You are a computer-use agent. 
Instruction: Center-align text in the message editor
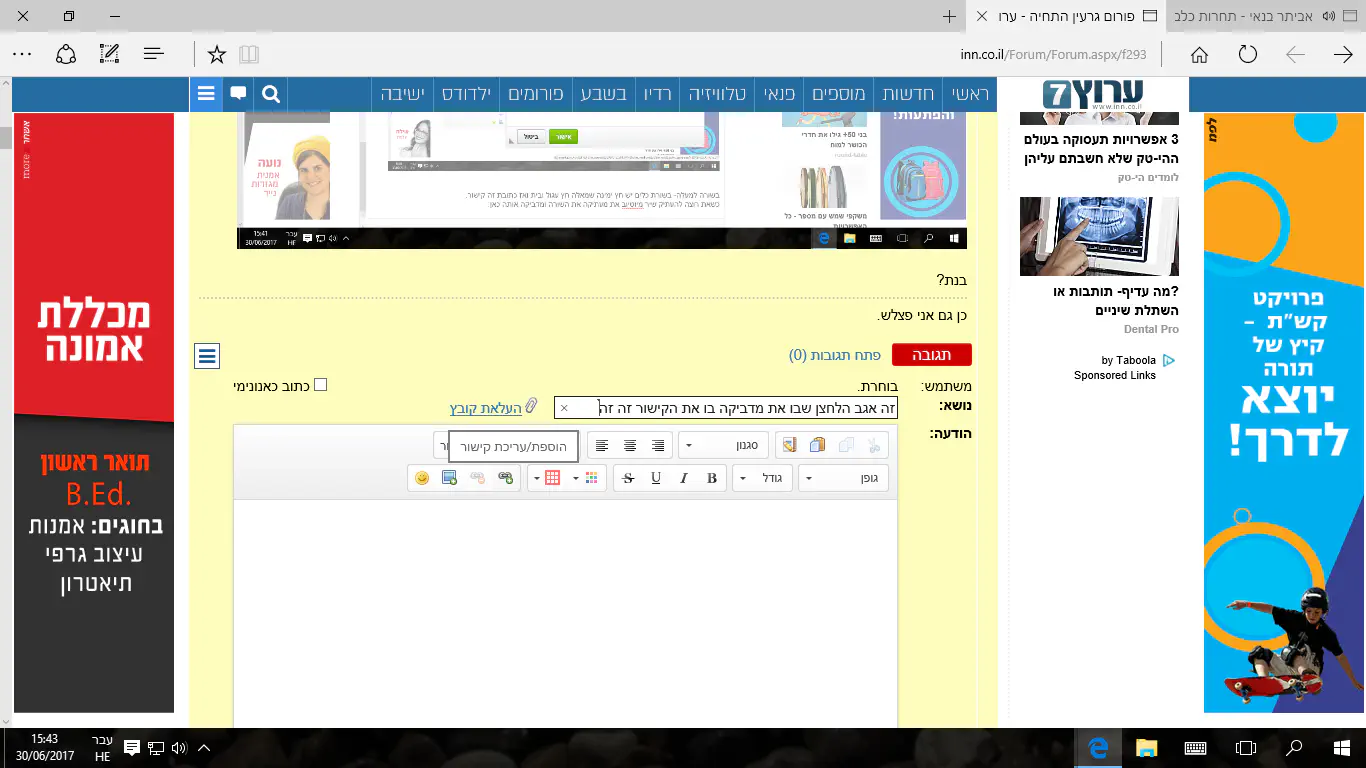point(630,445)
